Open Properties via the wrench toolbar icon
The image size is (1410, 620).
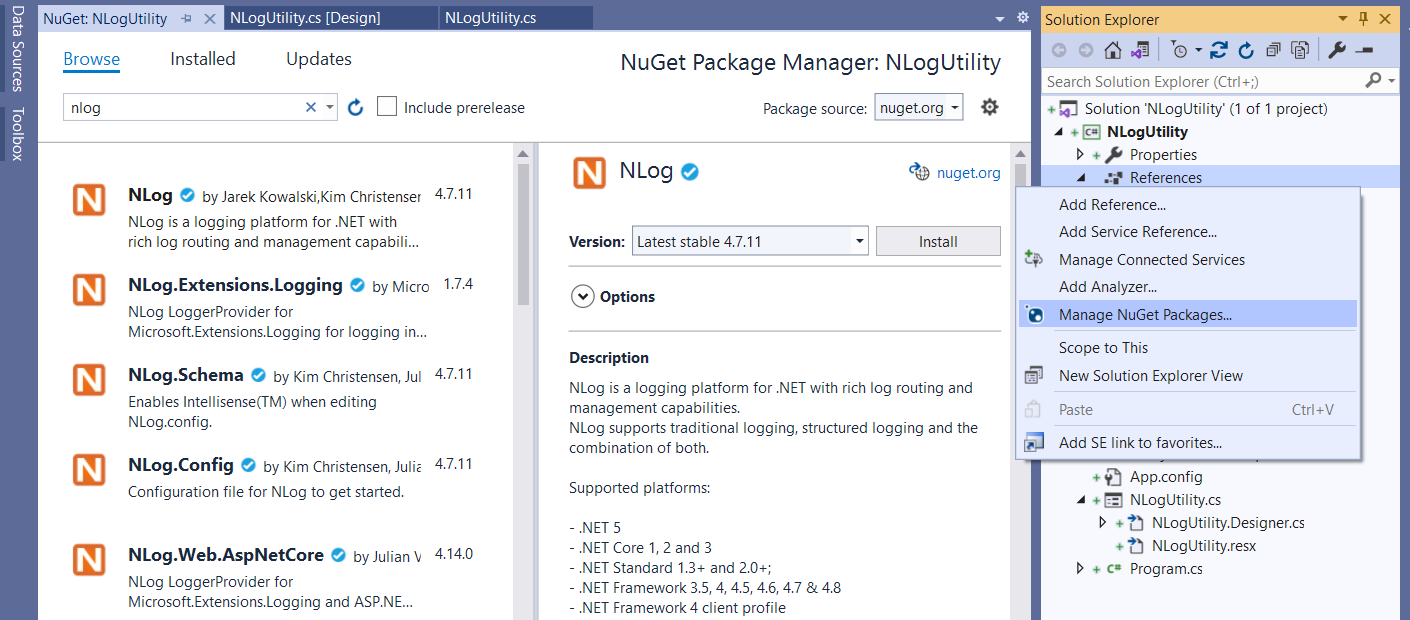pos(1337,50)
